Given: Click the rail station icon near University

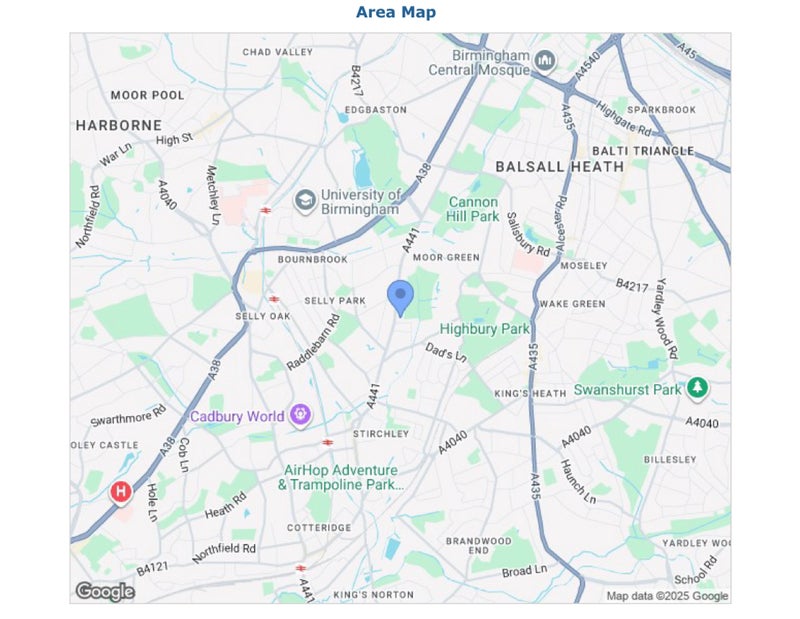Looking at the screenshot, I should coord(265,210).
